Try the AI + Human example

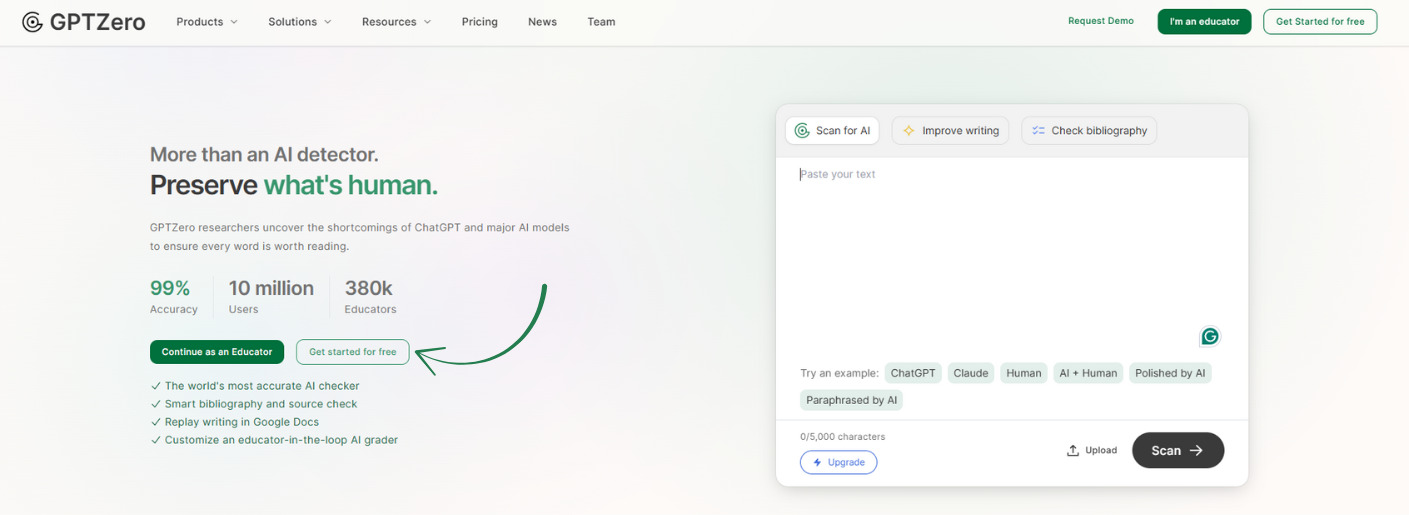[x=1088, y=373]
